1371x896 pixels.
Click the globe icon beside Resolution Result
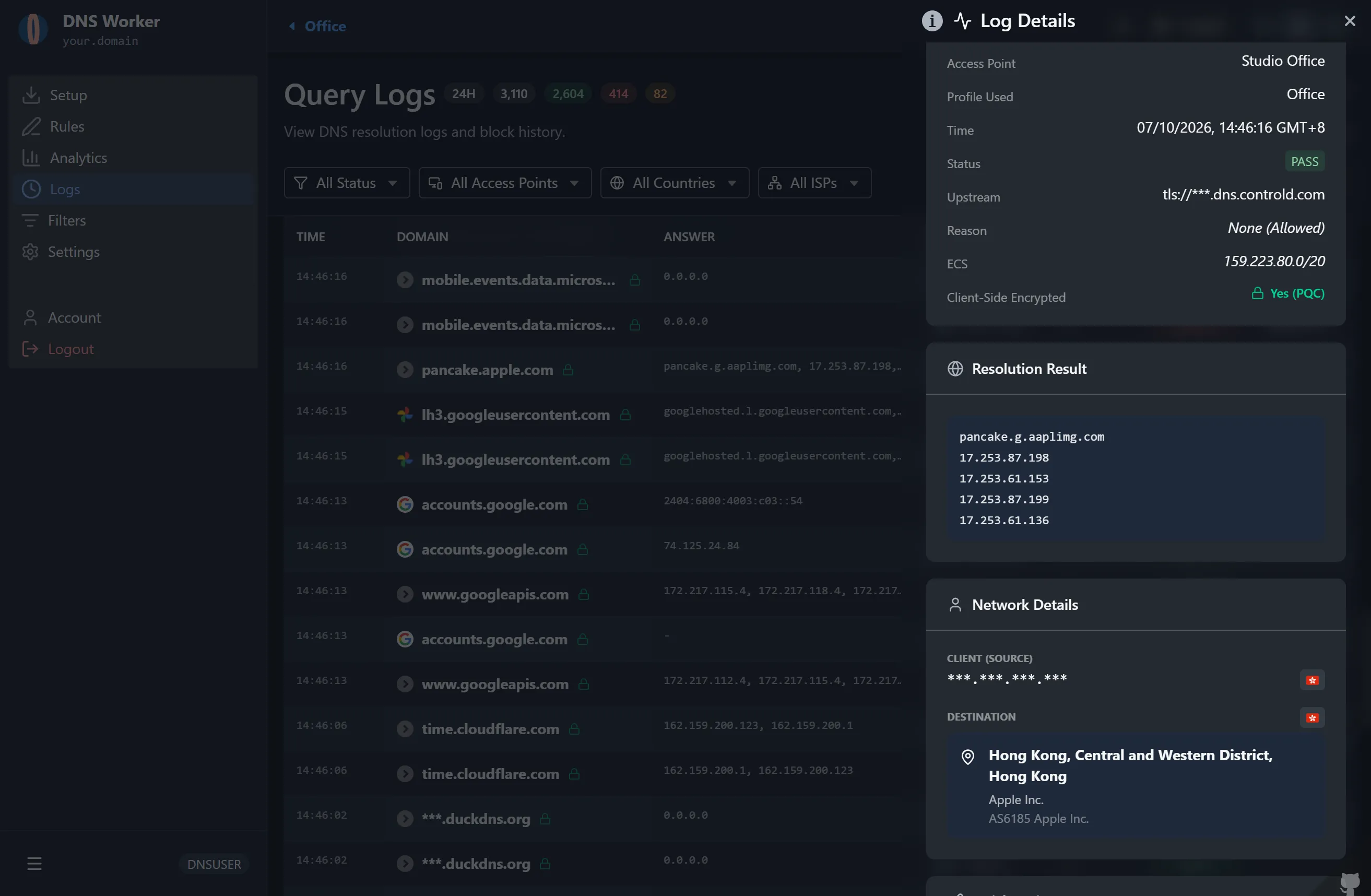pos(955,369)
